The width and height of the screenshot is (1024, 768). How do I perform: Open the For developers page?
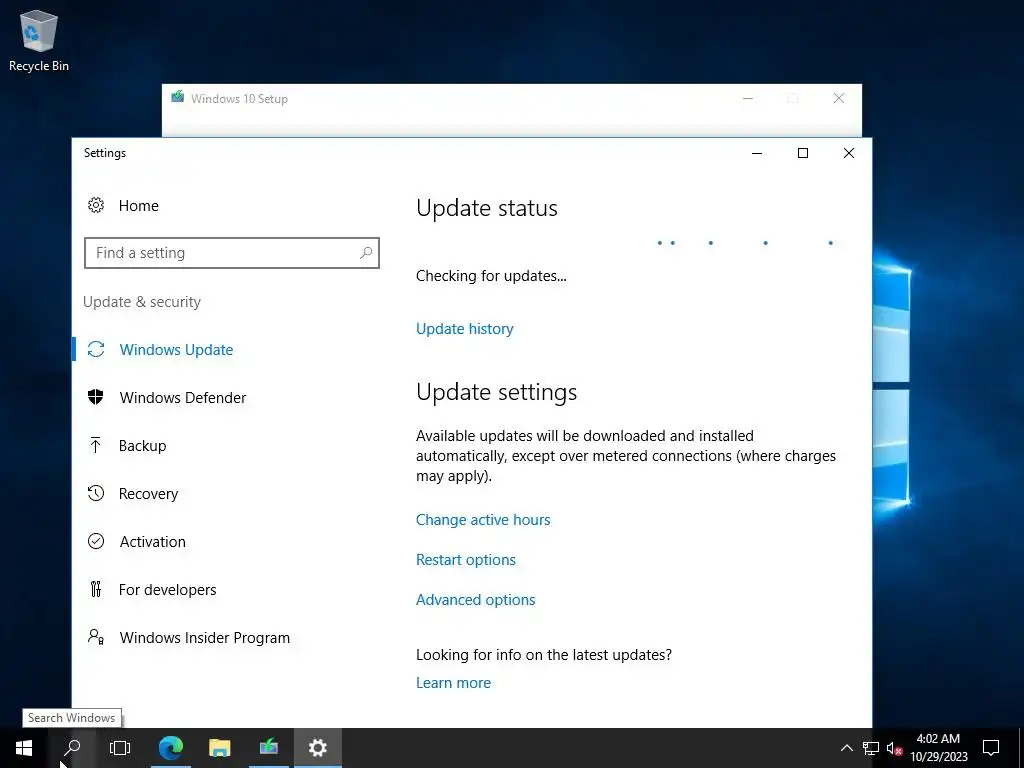click(x=167, y=590)
